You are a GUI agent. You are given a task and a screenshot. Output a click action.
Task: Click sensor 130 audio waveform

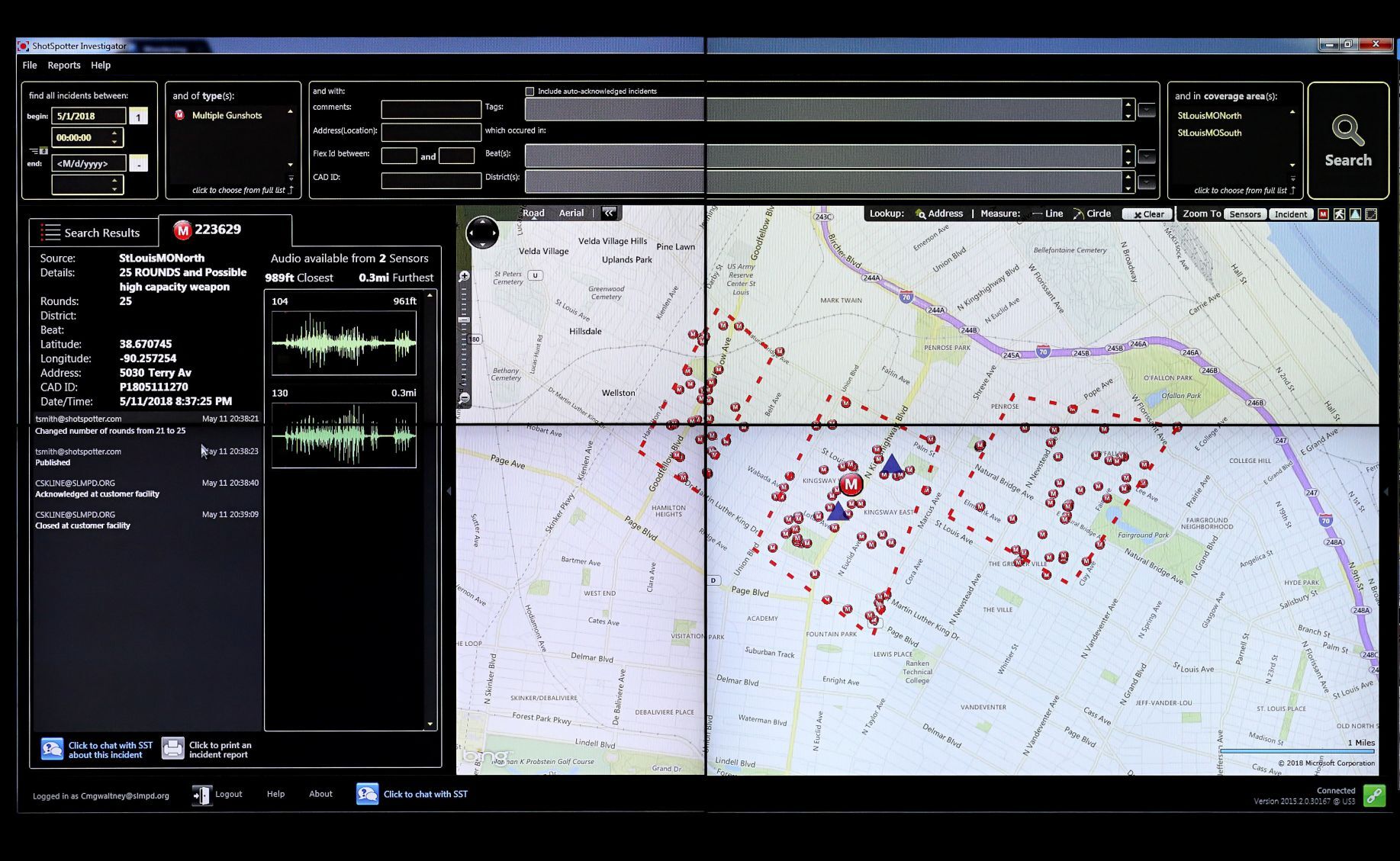[x=344, y=435]
